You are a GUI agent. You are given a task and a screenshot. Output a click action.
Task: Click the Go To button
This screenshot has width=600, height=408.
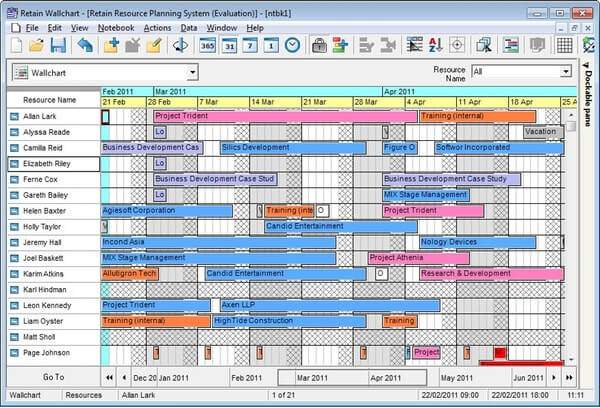54,377
